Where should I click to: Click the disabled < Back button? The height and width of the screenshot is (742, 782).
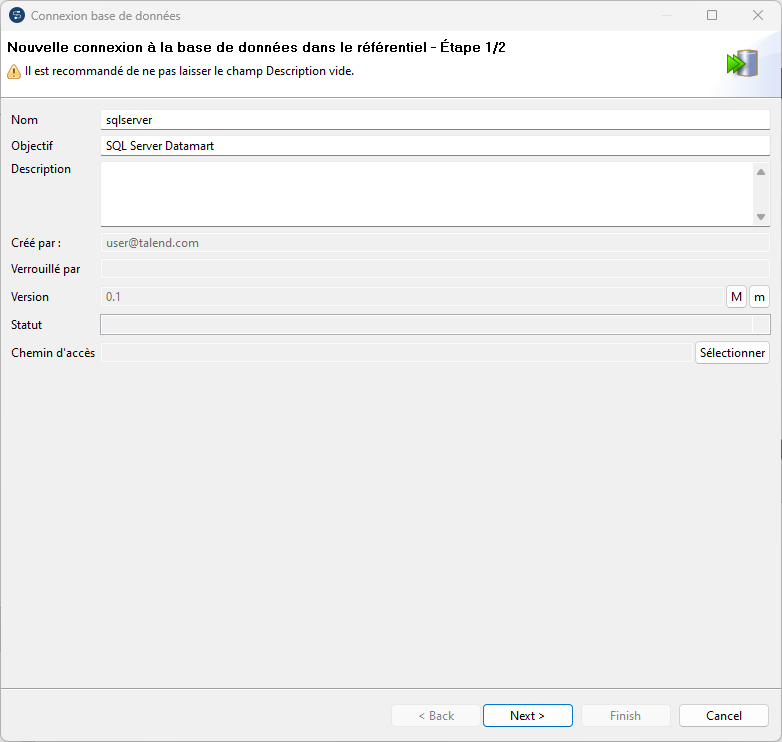click(436, 716)
